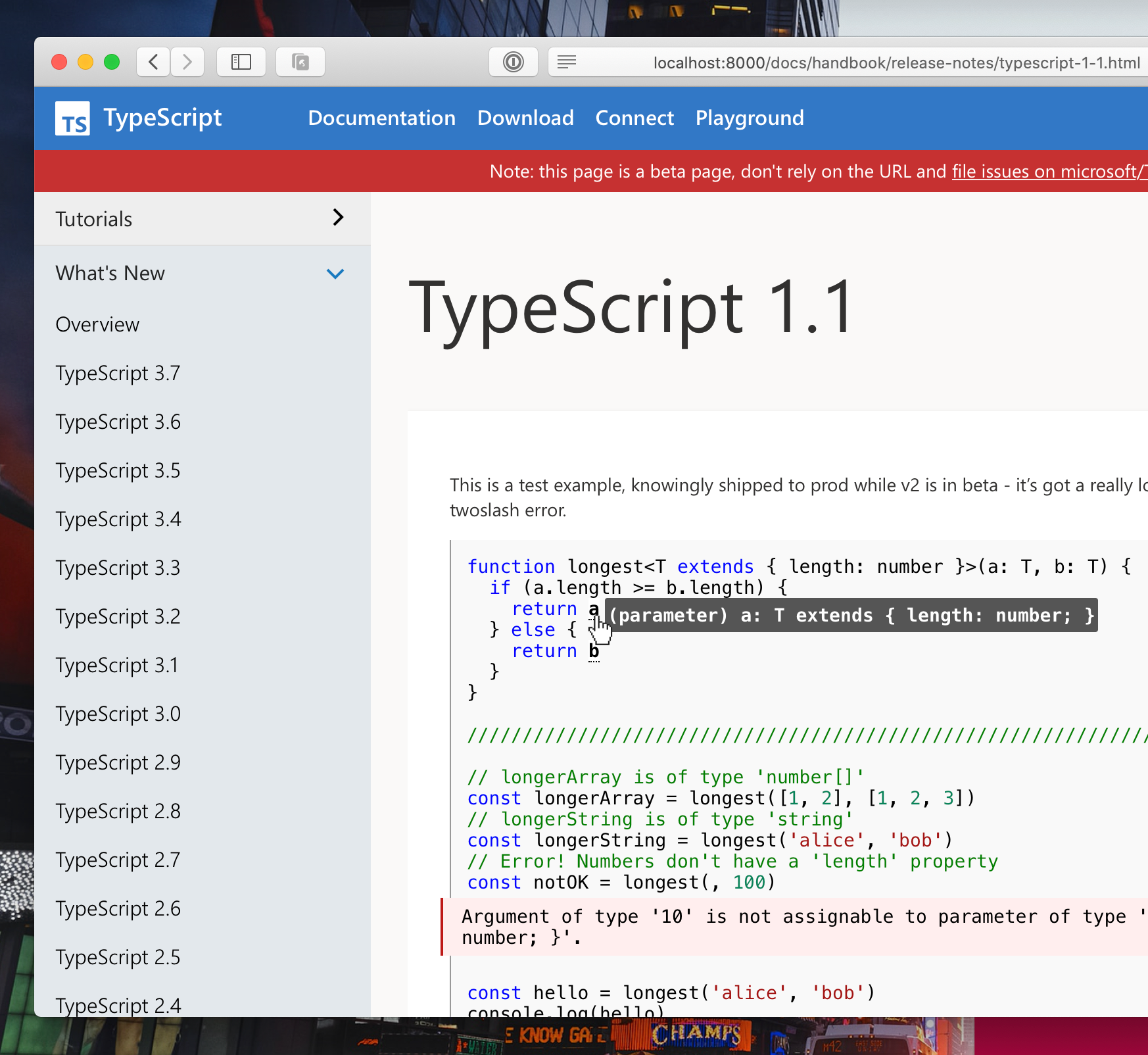
Task: Open the Overview page under What's New
Action: tap(97, 324)
